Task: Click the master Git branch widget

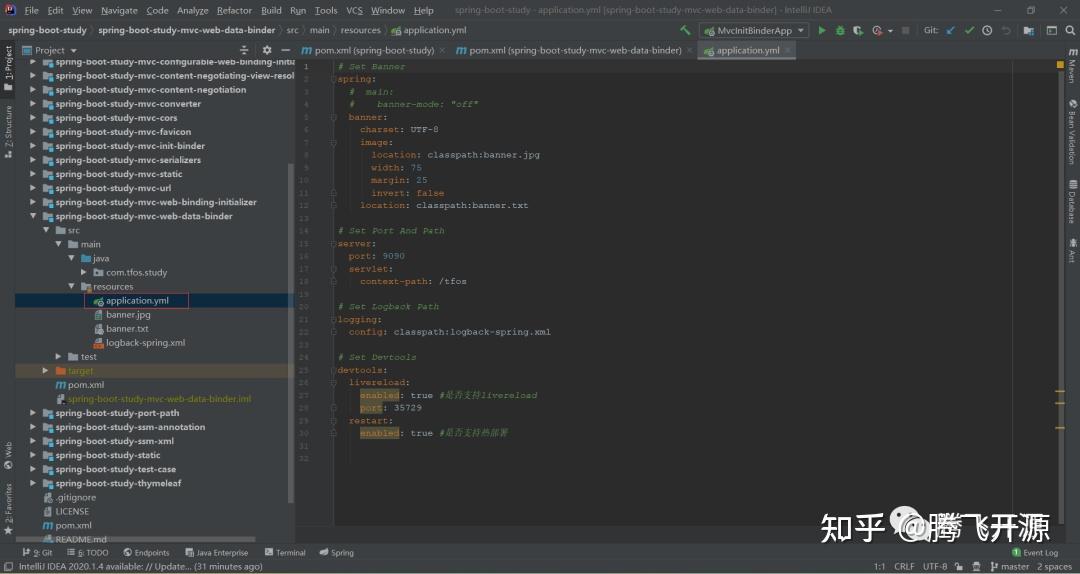Action: click(x=1009, y=566)
